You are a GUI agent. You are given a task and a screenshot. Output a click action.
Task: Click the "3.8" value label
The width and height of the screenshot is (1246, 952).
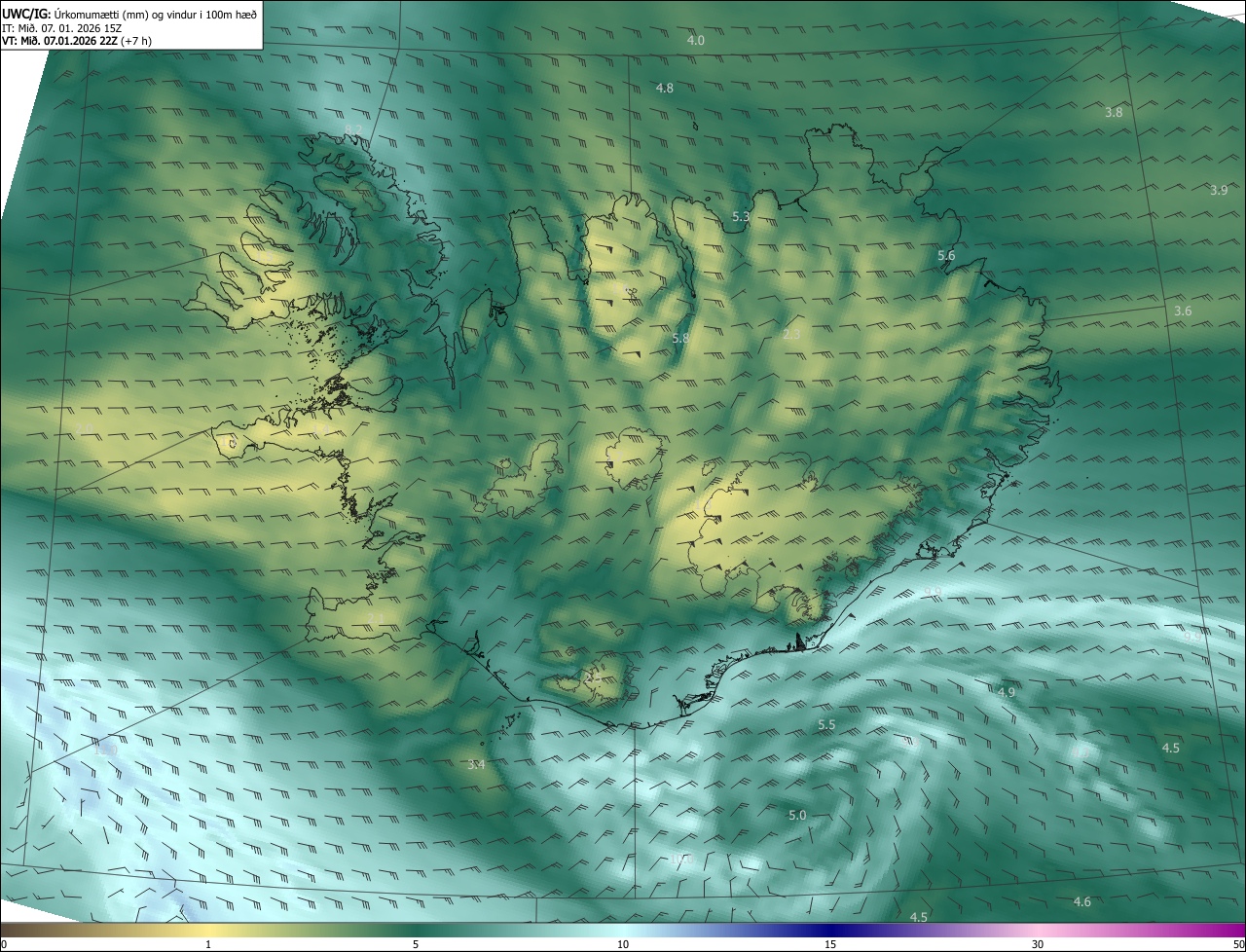[x=1114, y=112]
